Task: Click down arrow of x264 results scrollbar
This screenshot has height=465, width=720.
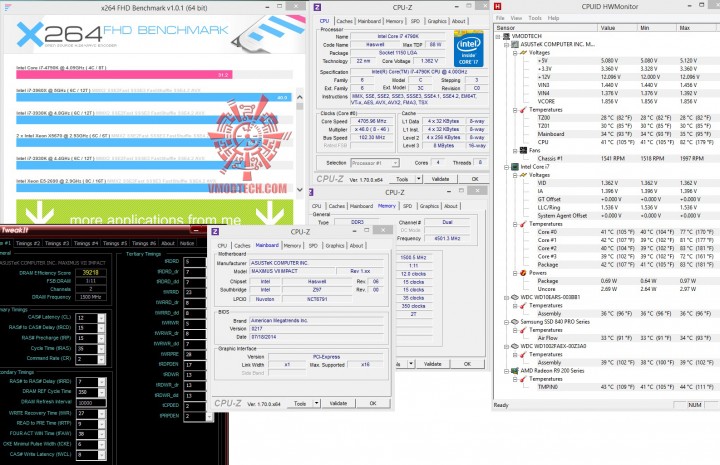Action: pos(299,190)
